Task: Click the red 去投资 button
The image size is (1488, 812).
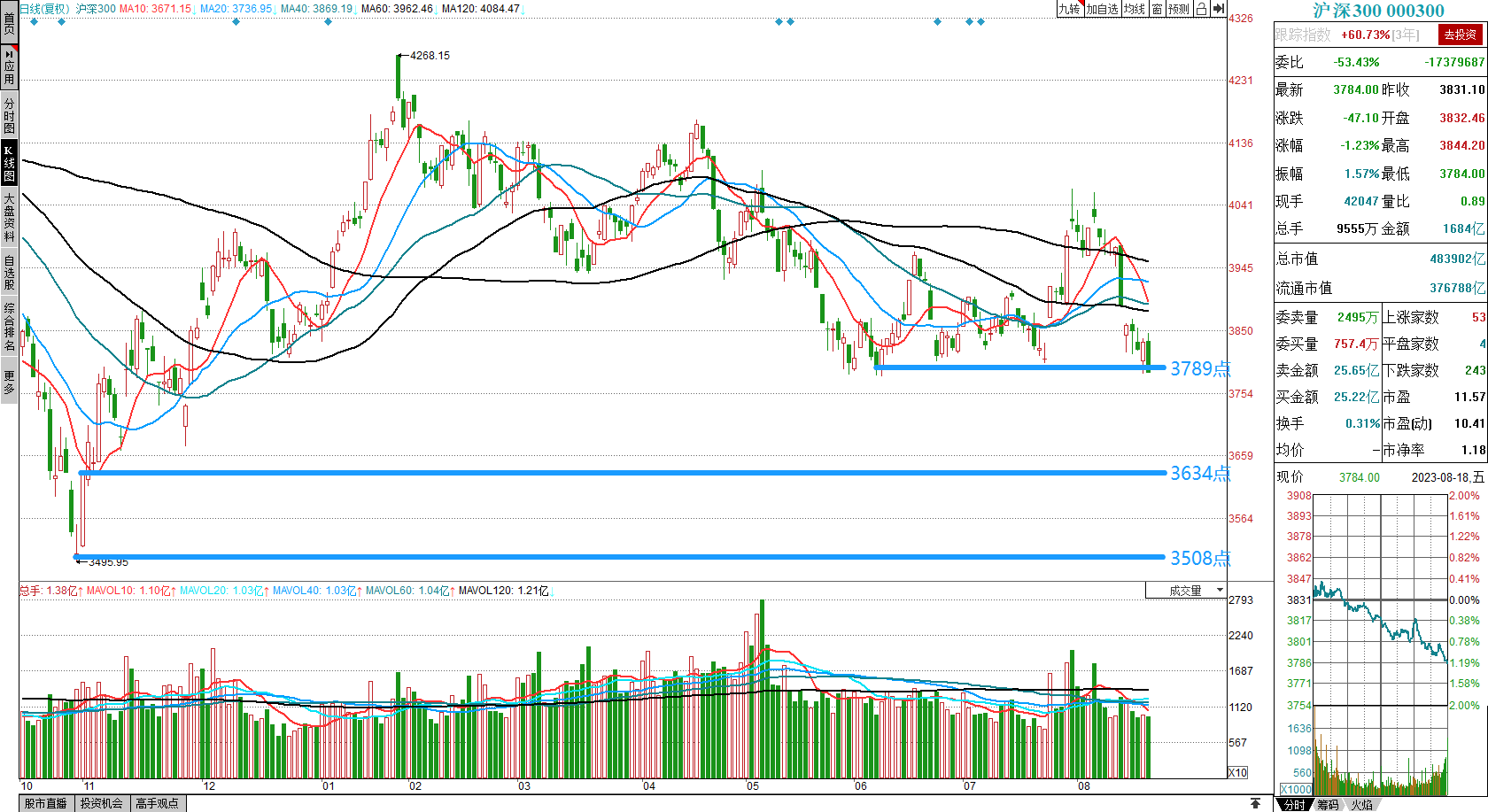Action: [1460, 35]
